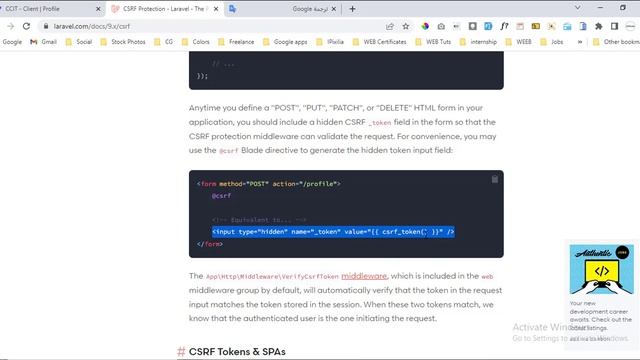640x360 pixels.
Task: Open the blue window extension icon
Action: (x=567, y=26)
